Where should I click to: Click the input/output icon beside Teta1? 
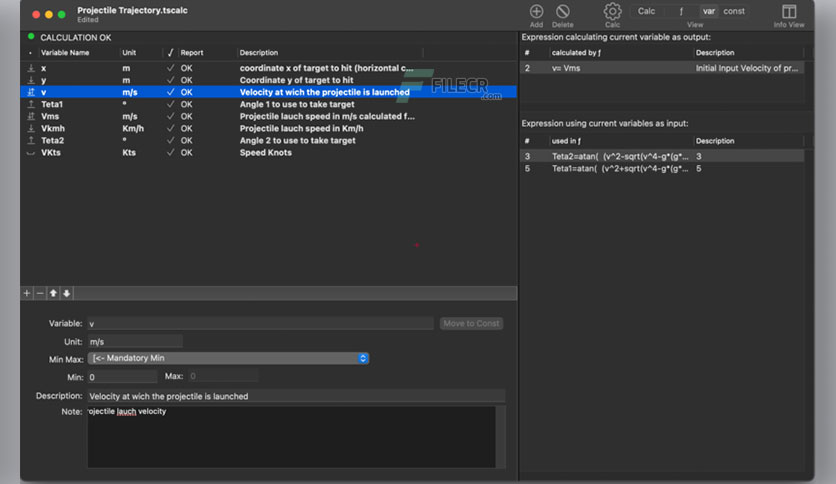coord(31,104)
